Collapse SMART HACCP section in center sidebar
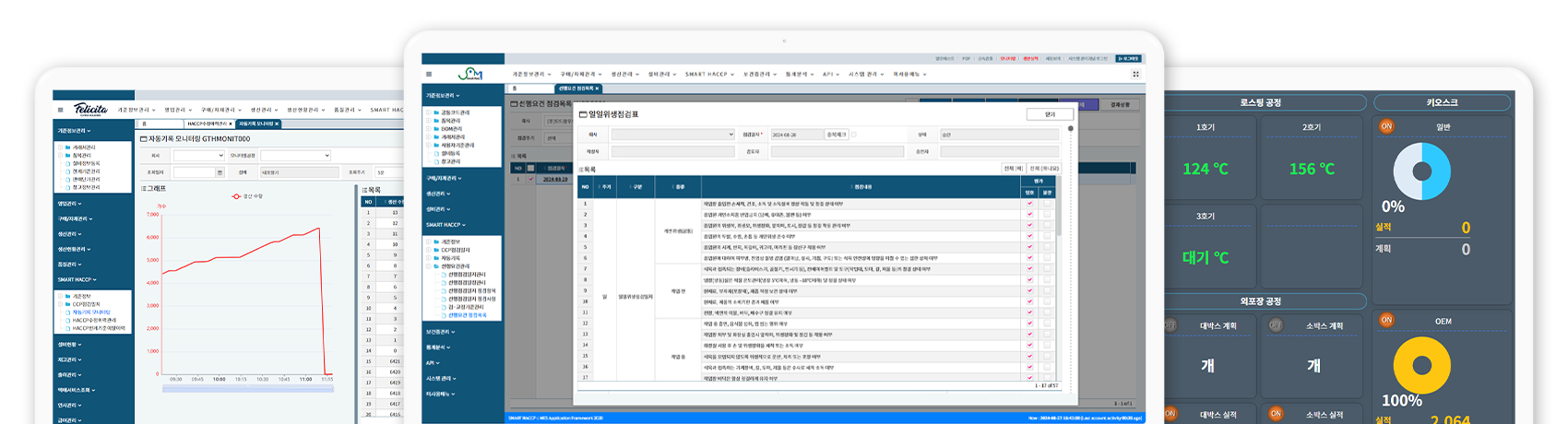1568x424 pixels. click(x=445, y=225)
